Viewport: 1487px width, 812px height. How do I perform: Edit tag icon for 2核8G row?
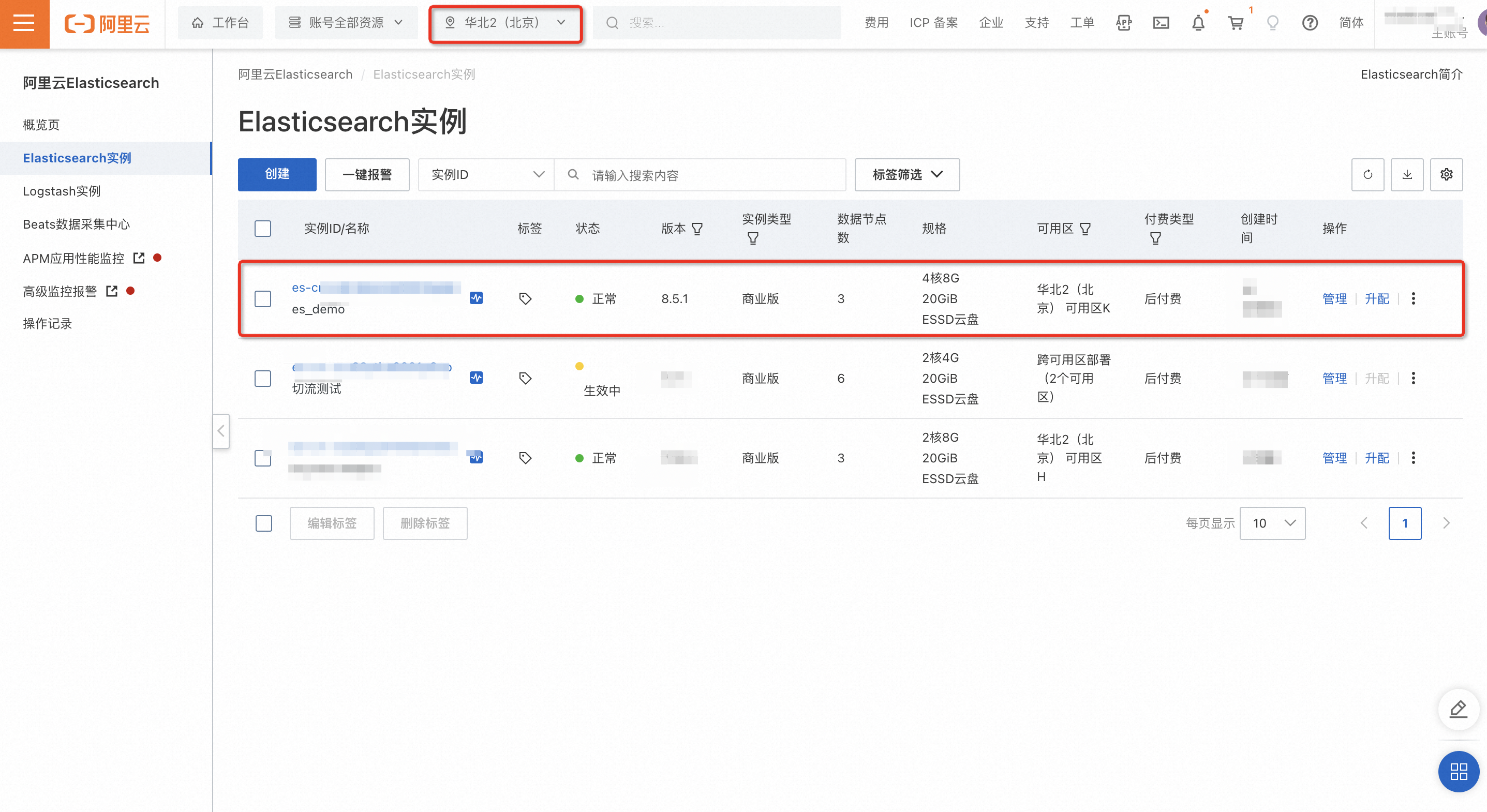[x=525, y=458]
